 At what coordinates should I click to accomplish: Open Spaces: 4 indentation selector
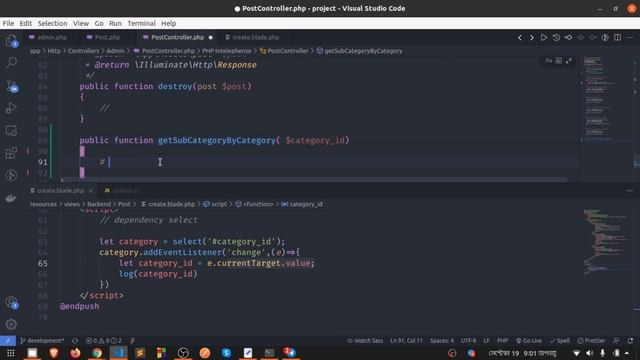(x=442, y=340)
